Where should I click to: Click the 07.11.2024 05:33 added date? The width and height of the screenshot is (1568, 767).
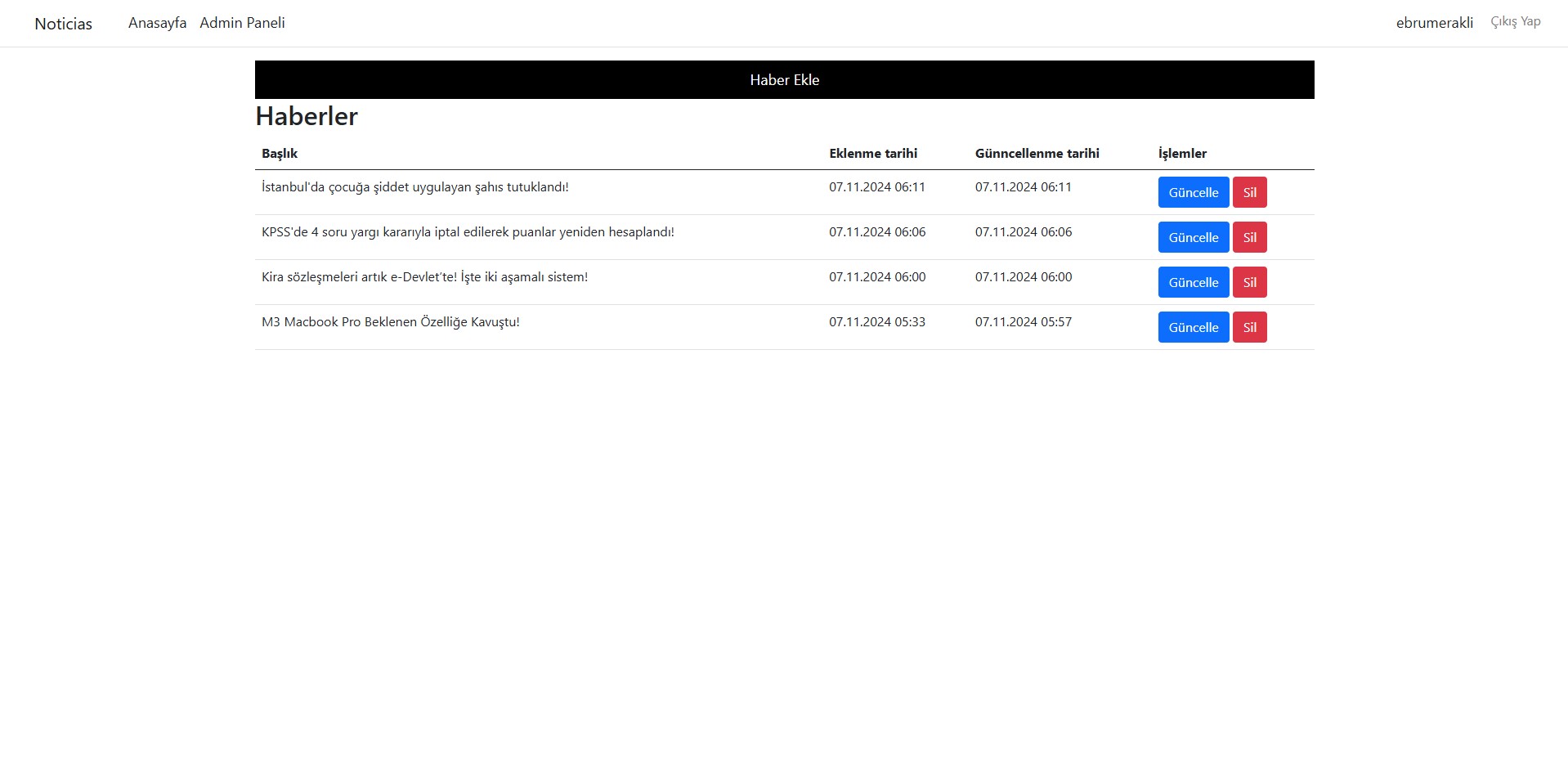[877, 322]
